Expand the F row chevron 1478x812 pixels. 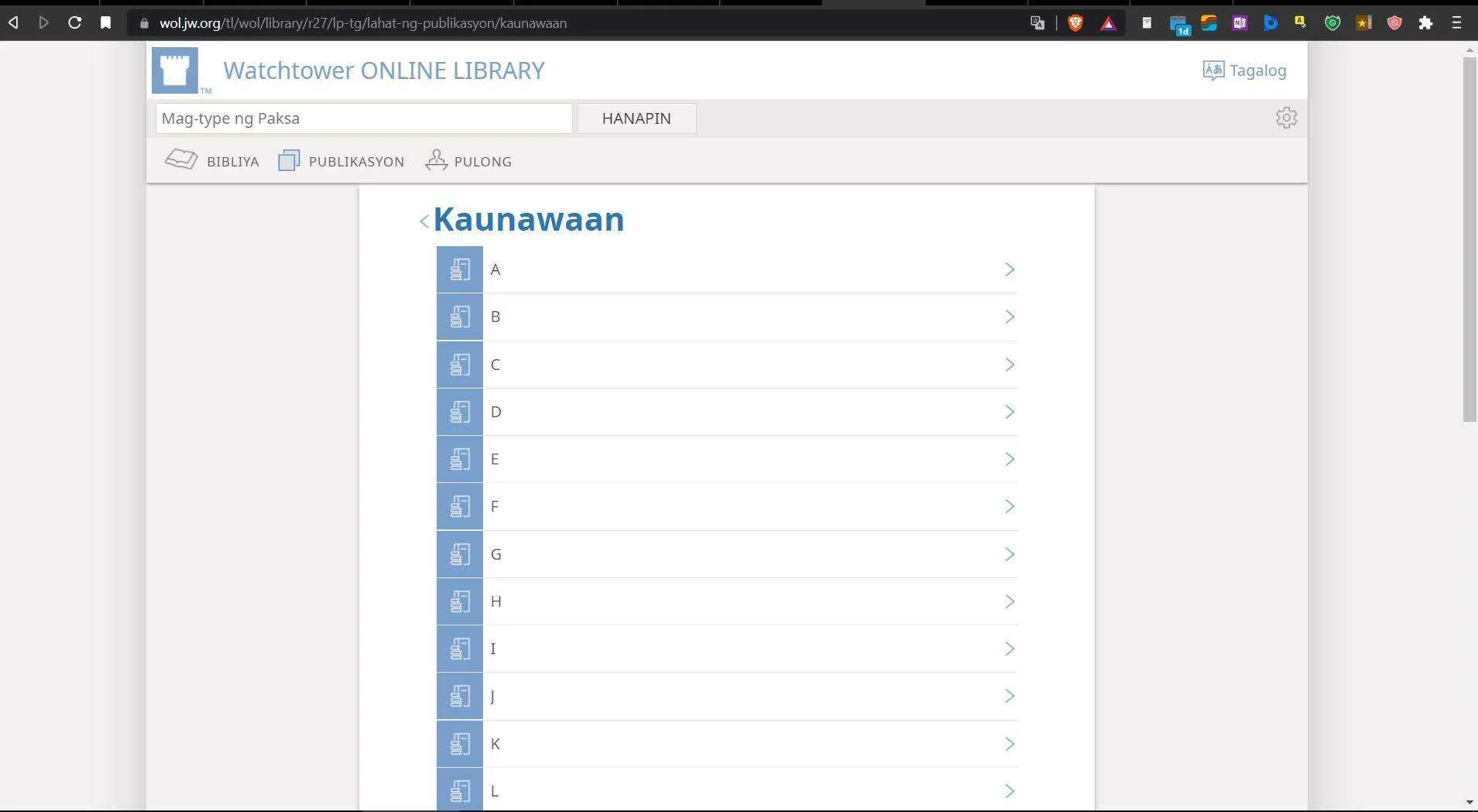tap(1010, 506)
